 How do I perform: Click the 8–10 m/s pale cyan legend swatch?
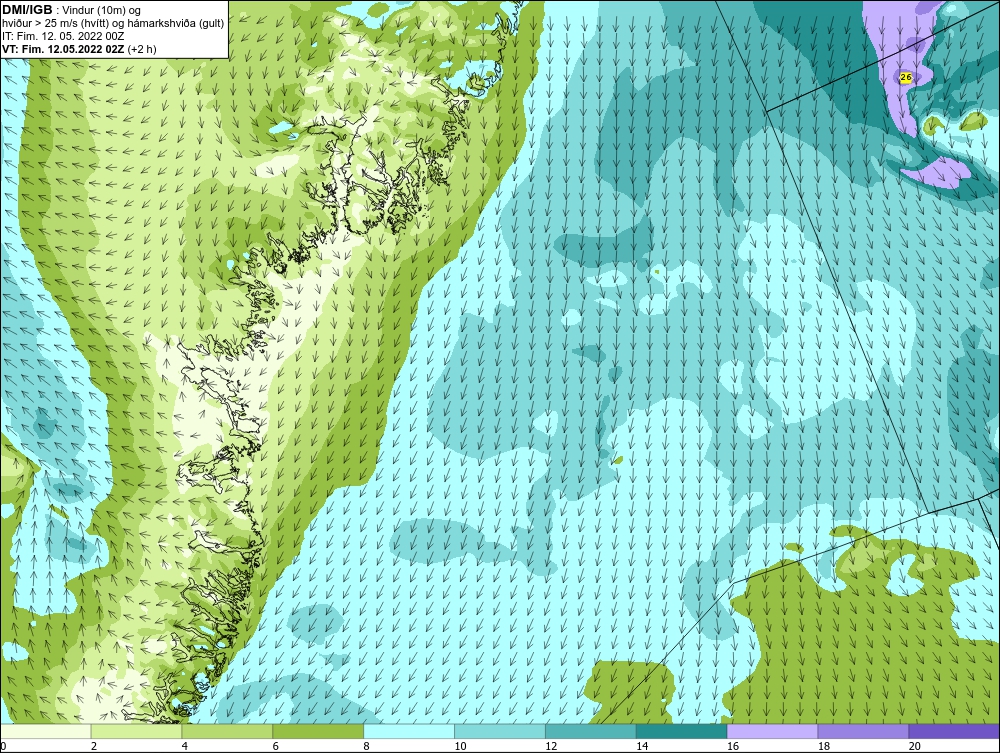pos(409,731)
